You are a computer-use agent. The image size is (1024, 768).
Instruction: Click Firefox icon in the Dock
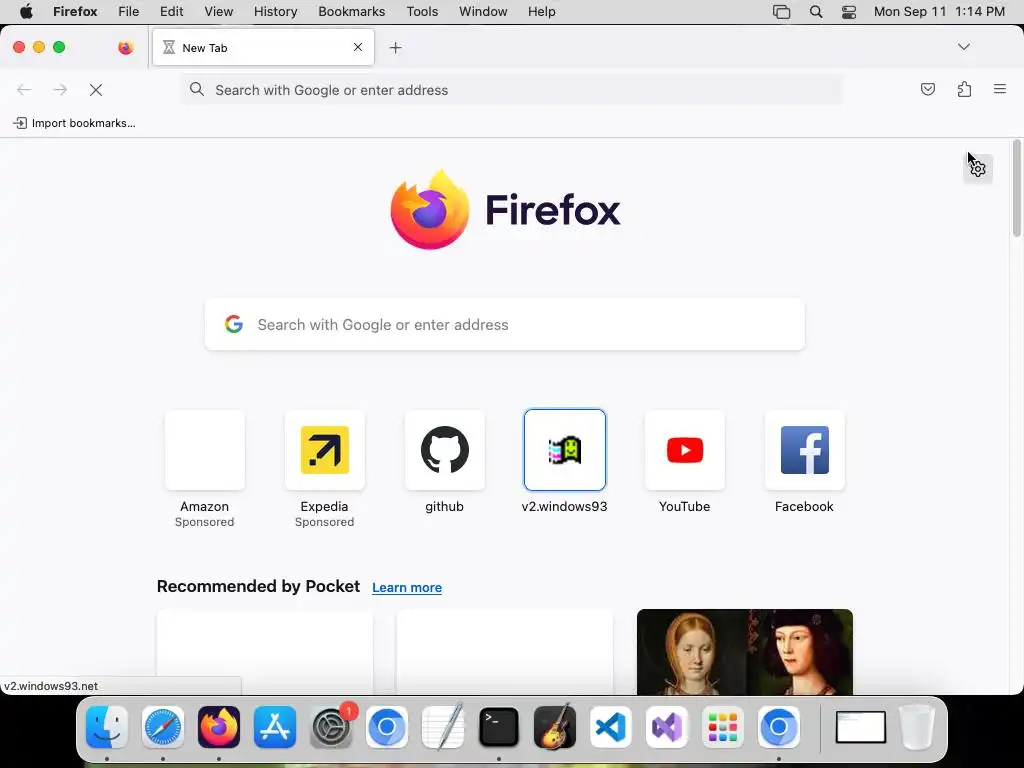[219, 727]
